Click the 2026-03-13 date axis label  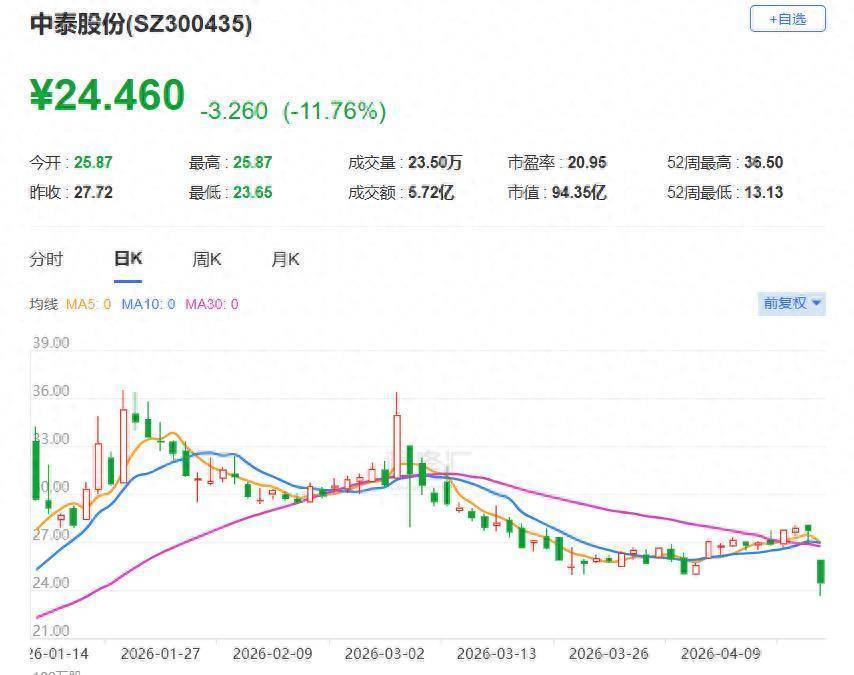pos(496,653)
